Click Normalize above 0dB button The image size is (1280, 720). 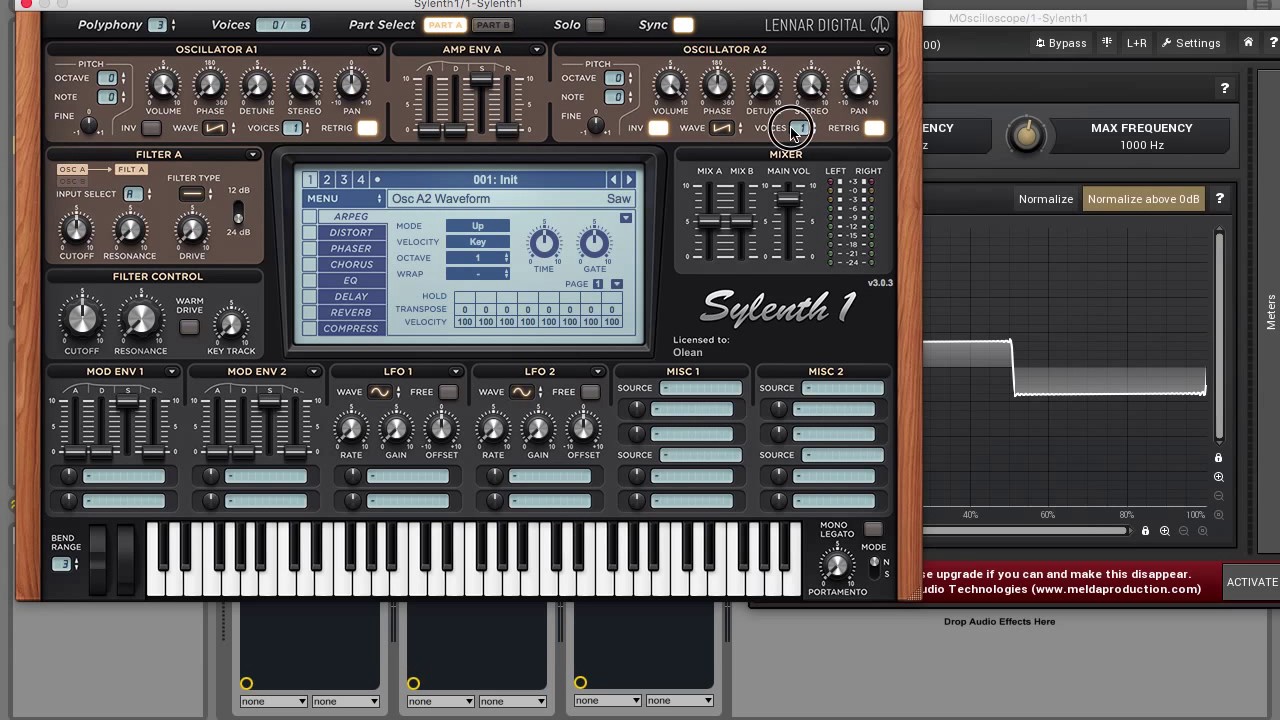1143,199
